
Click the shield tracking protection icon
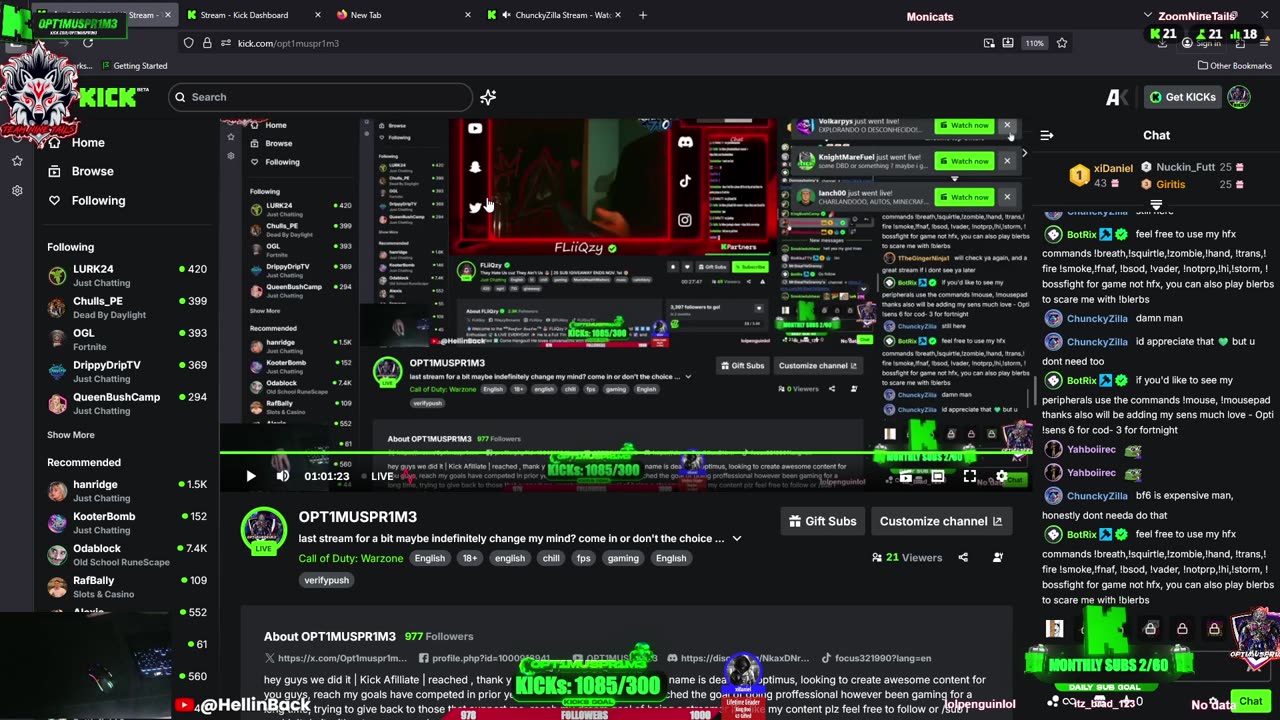188,43
